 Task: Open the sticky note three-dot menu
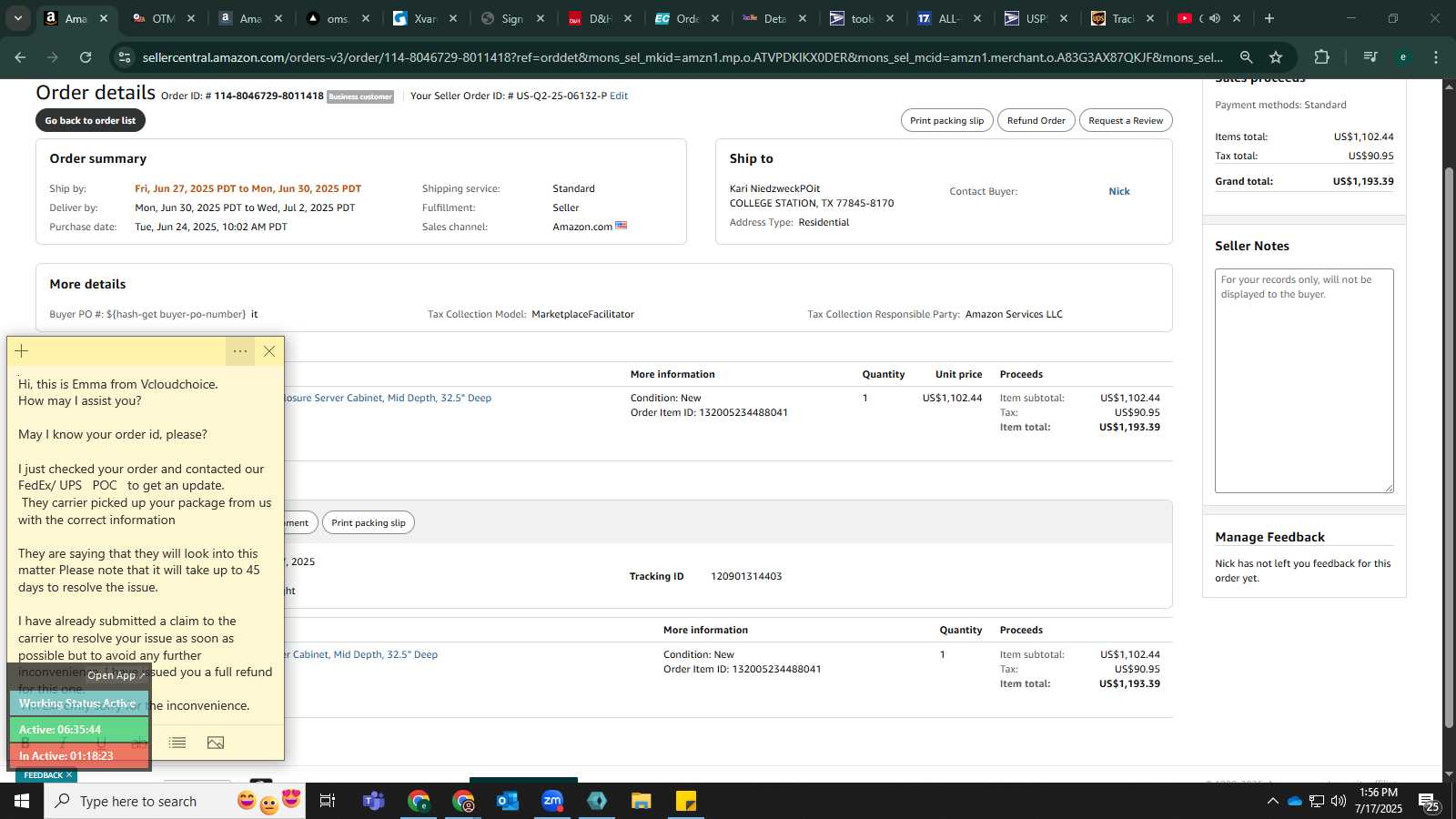(x=240, y=351)
